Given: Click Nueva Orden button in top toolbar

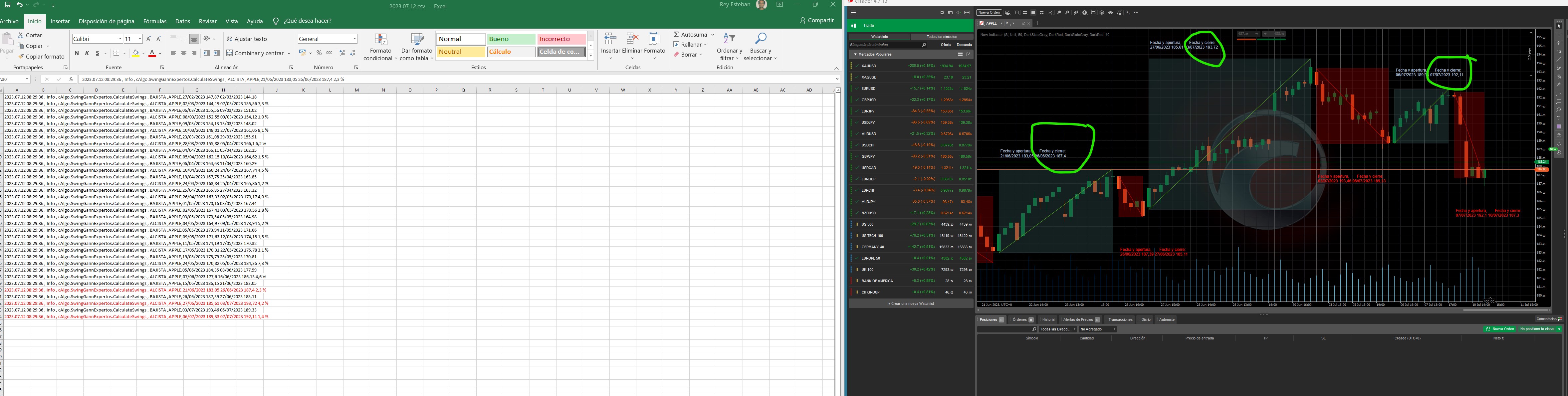Looking at the screenshot, I should tap(989, 12).
